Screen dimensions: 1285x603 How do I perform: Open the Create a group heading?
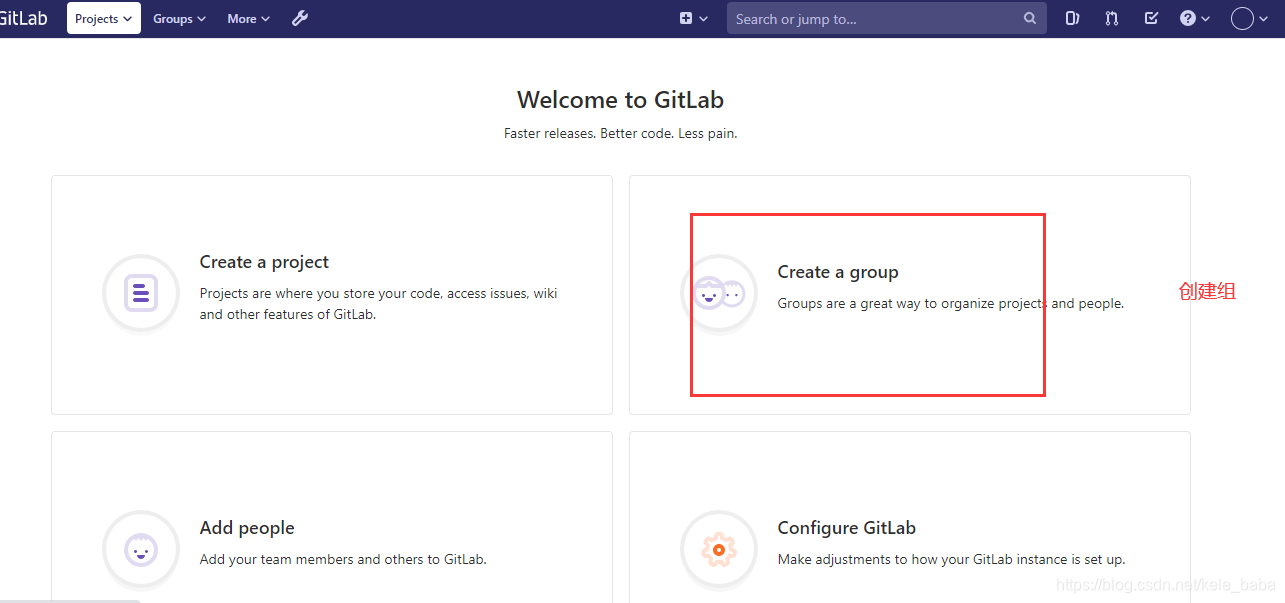[x=838, y=272]
